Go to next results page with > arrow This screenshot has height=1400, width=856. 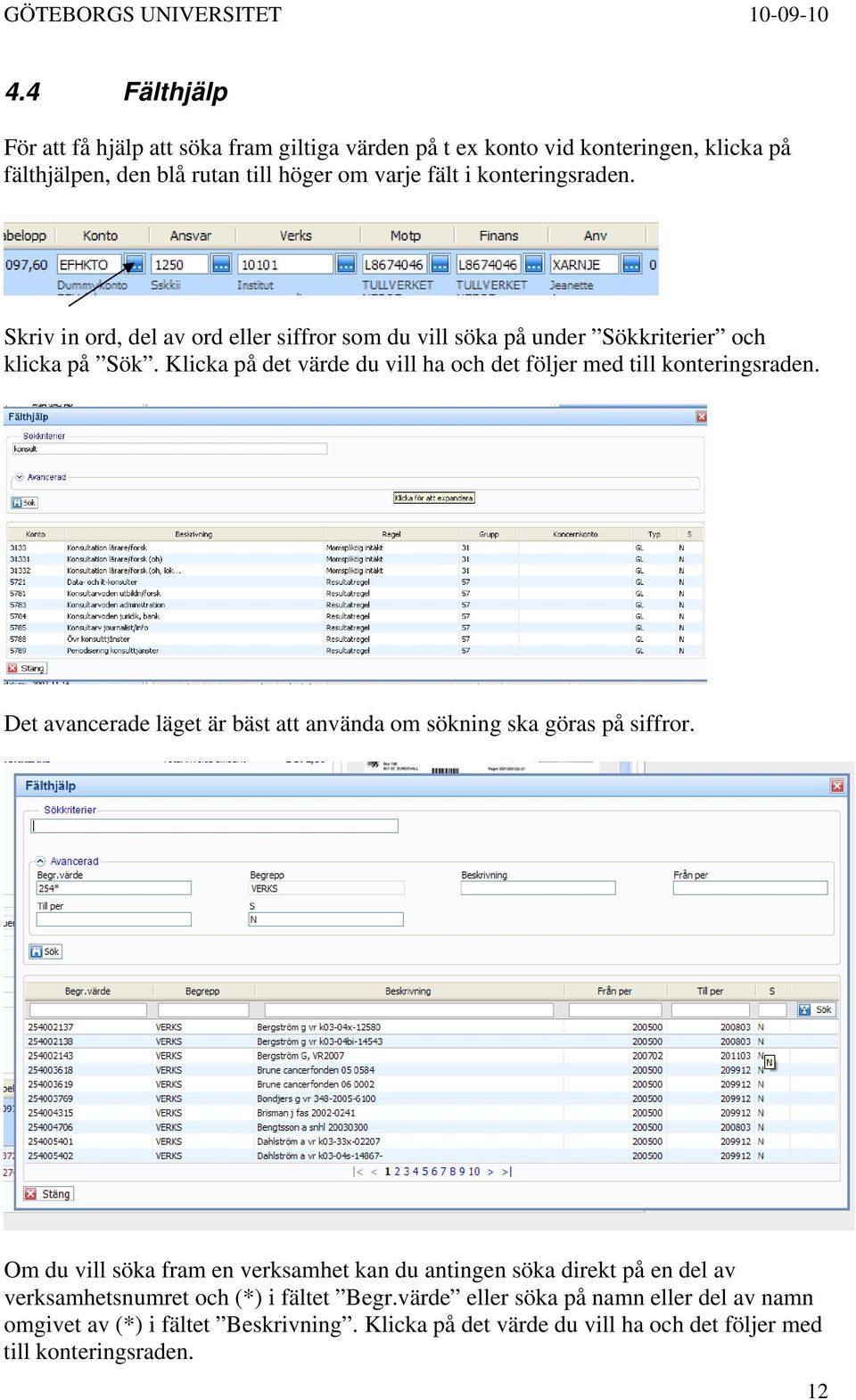(x=490, y=1172)
